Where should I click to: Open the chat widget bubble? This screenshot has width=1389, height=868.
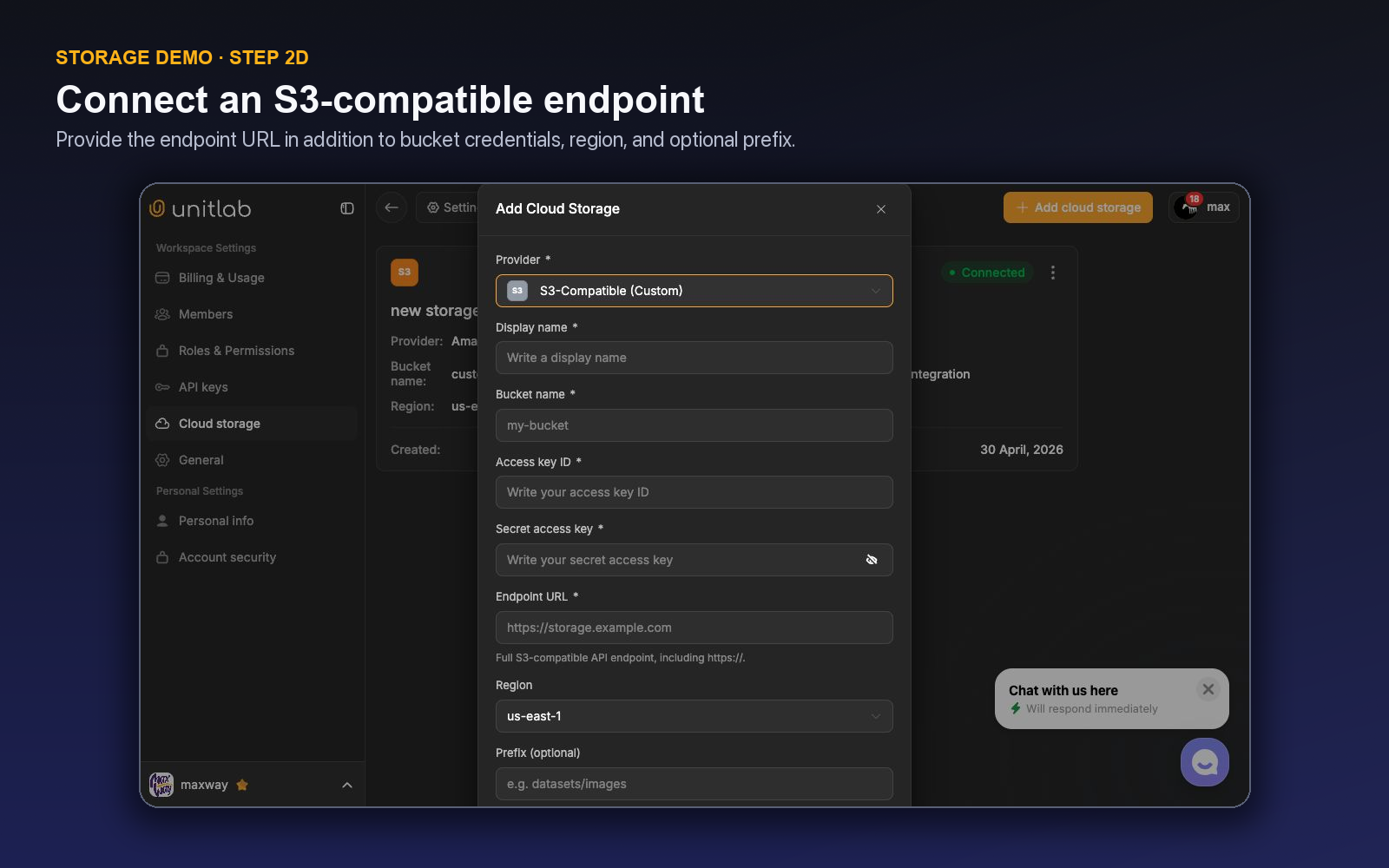tap(1205, 762)
